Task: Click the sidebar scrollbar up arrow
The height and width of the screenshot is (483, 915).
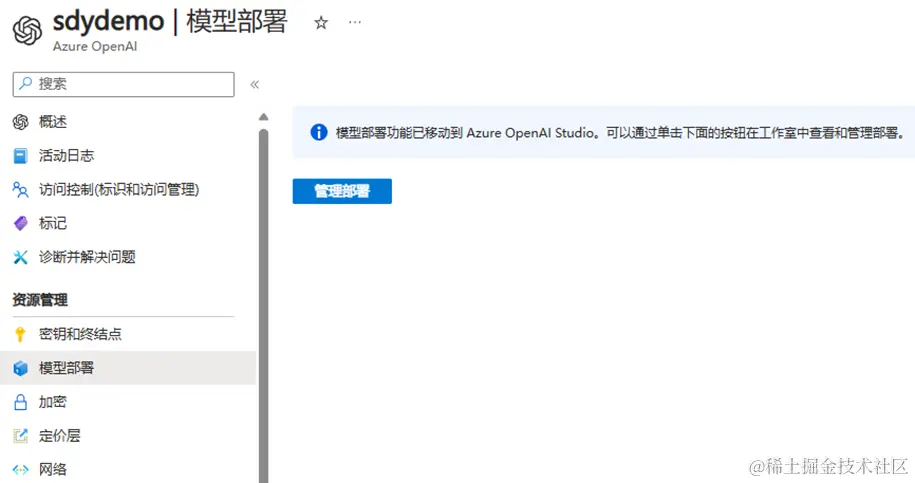Action: 264,117
